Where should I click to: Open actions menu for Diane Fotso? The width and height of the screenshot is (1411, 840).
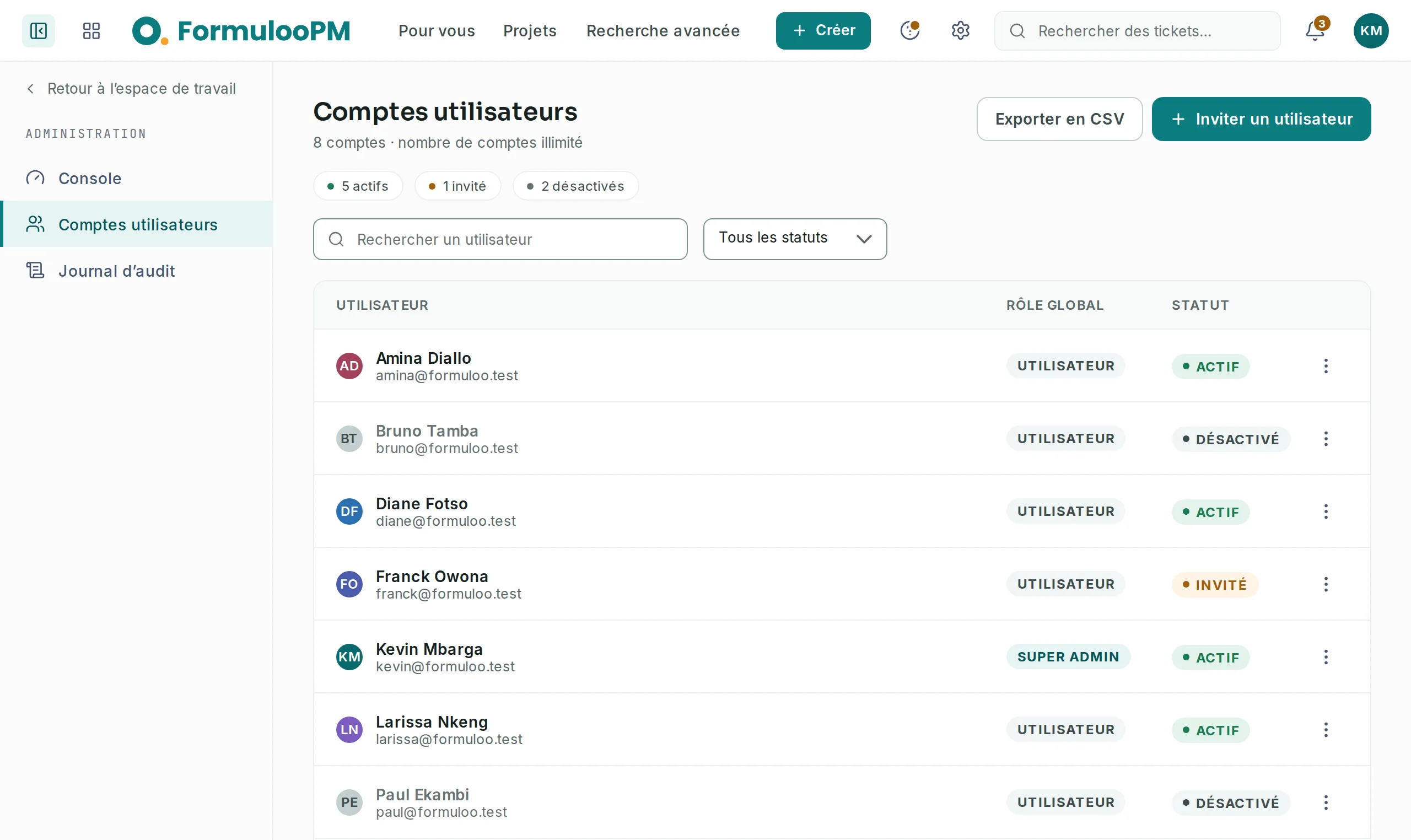1326,511
